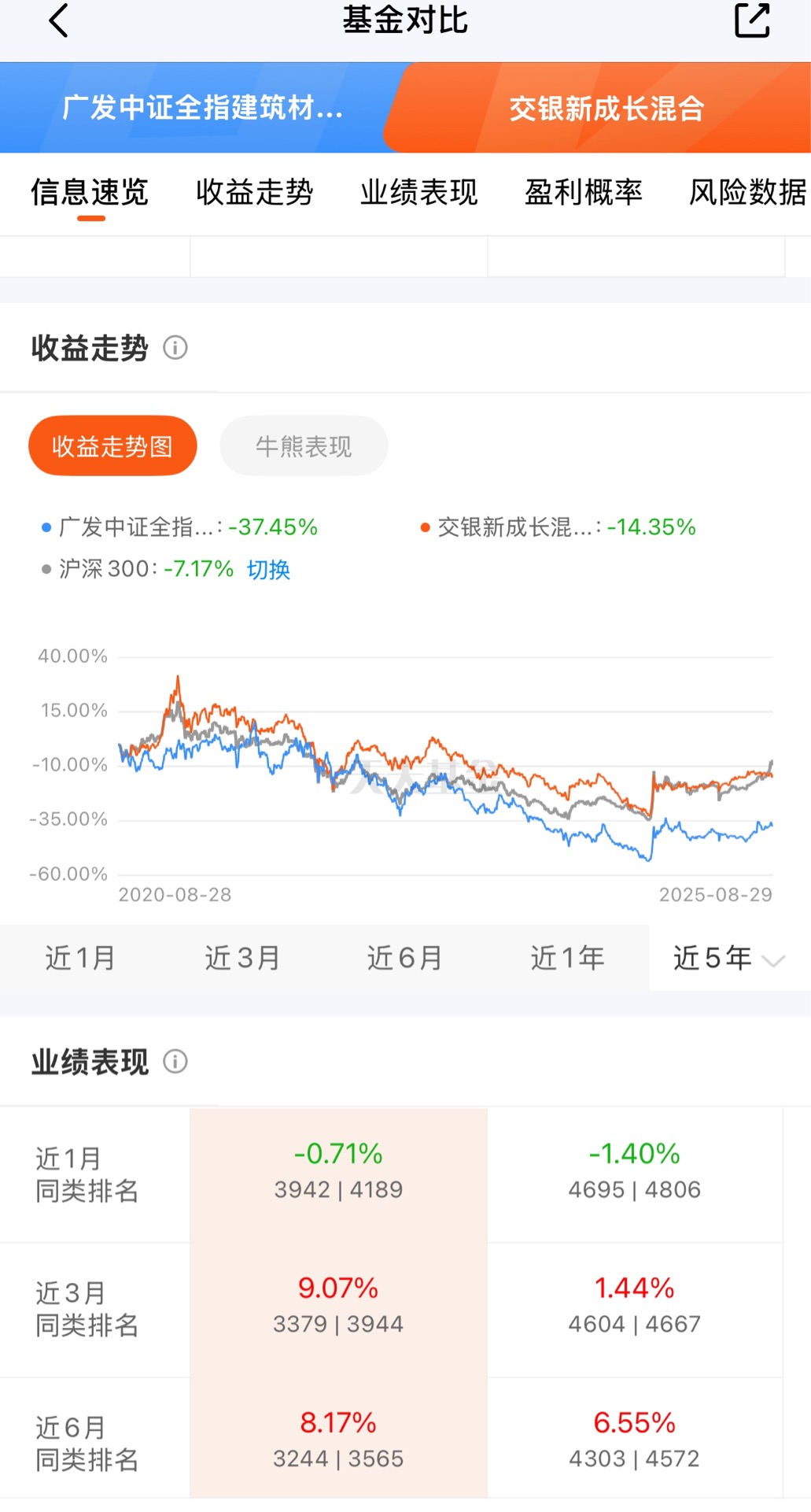Select the 近3月 time range

click(x=242, y=957)
